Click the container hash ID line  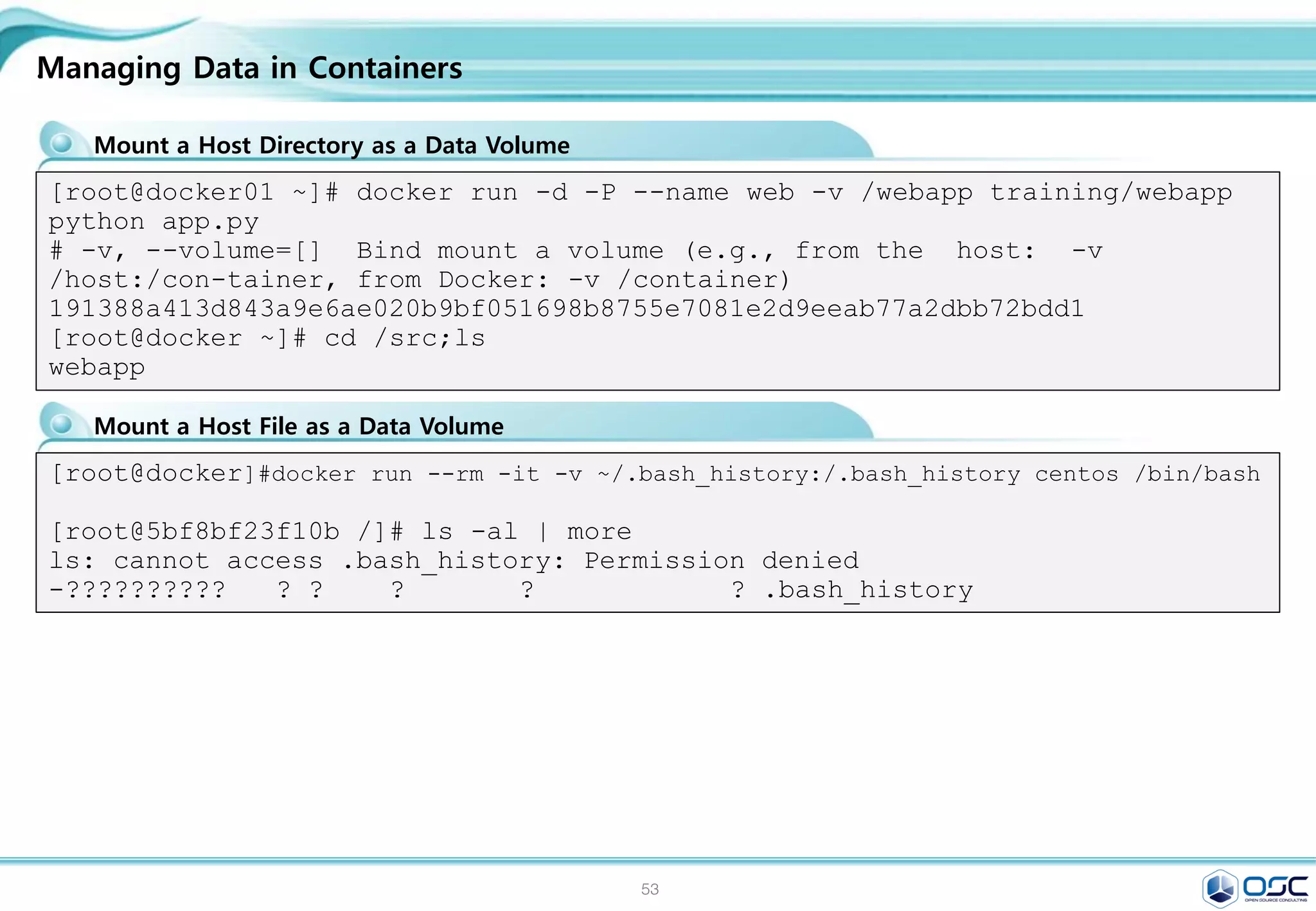[x=565, y=309]
